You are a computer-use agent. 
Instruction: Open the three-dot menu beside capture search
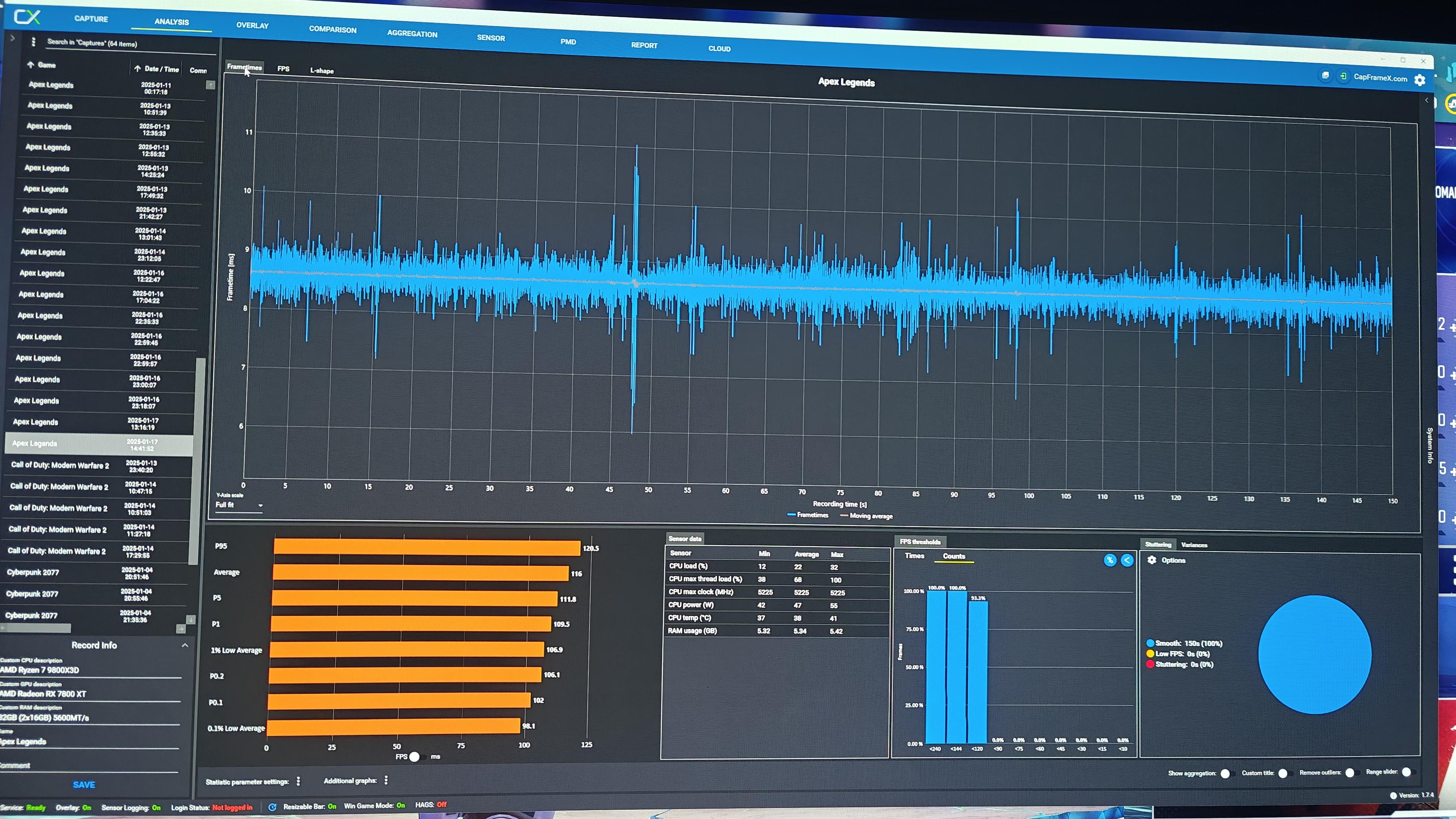coord(33,42)
